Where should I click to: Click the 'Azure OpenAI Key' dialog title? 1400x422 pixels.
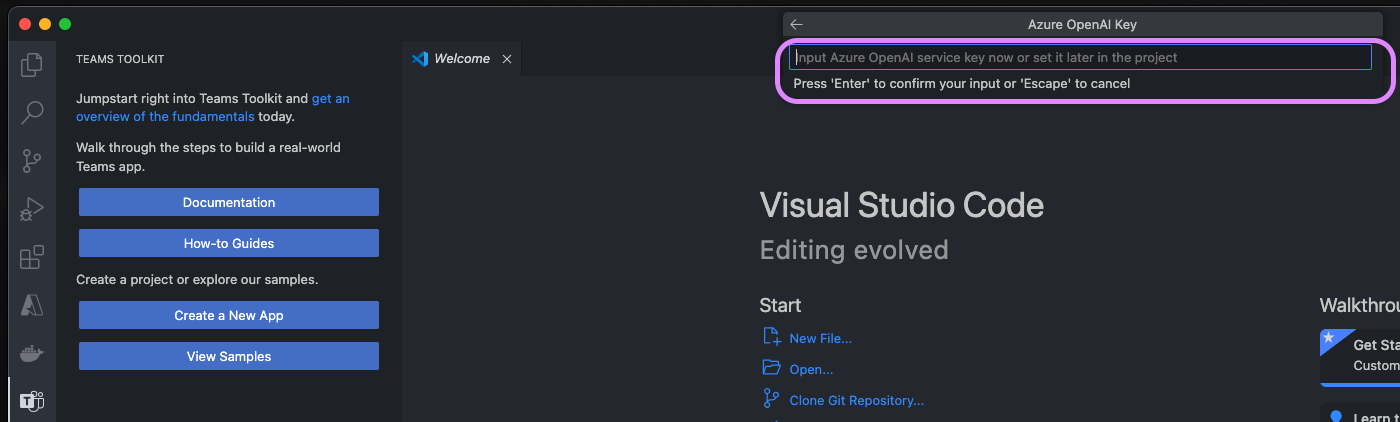coord(1082,25)
